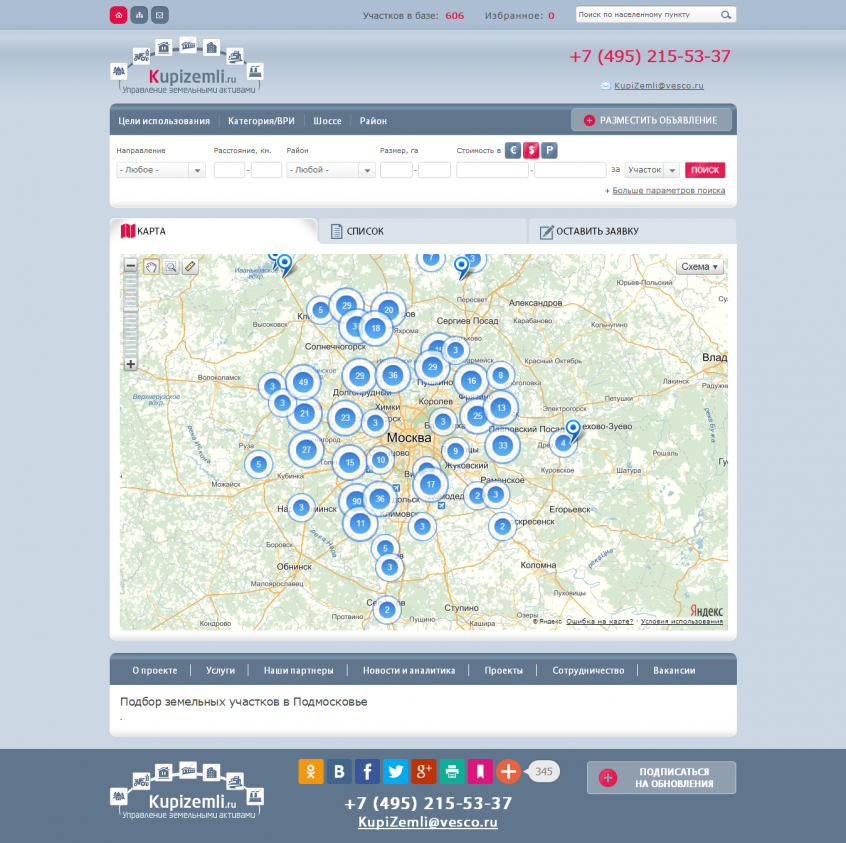Image resolution: width=846 pixels, height=843 pixels.
Task: Click the map cluster marked 16
Action: tap(472, 381)
